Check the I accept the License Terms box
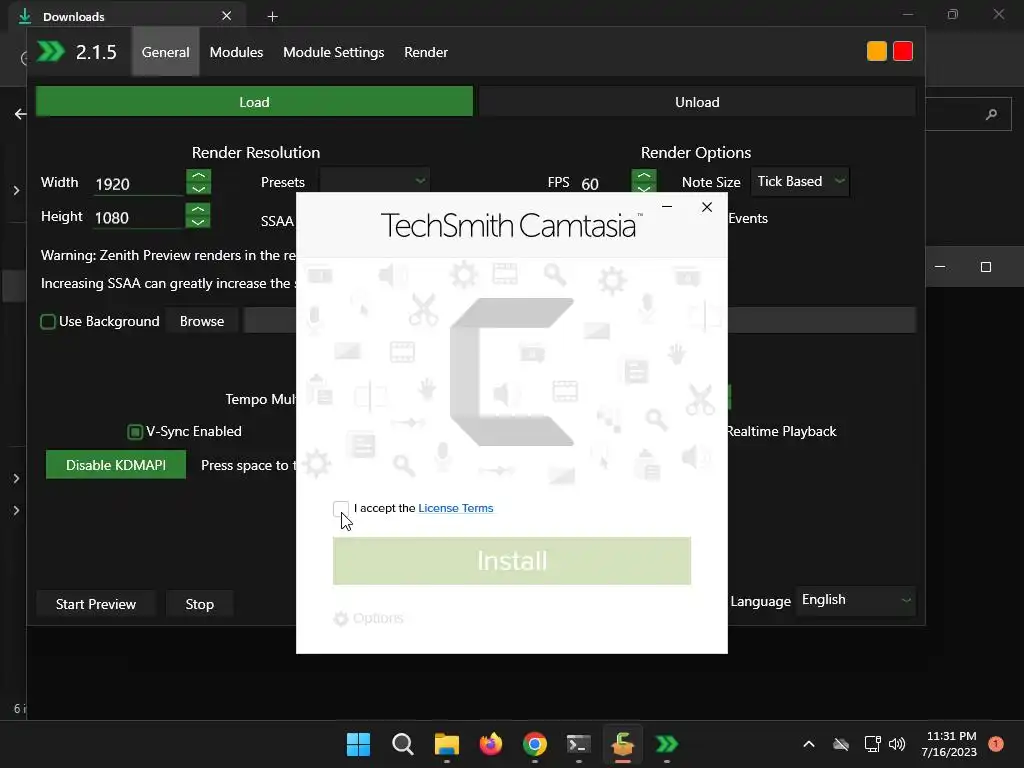The width and height of the screenshot is (1024, 768). tap(340, 508)
